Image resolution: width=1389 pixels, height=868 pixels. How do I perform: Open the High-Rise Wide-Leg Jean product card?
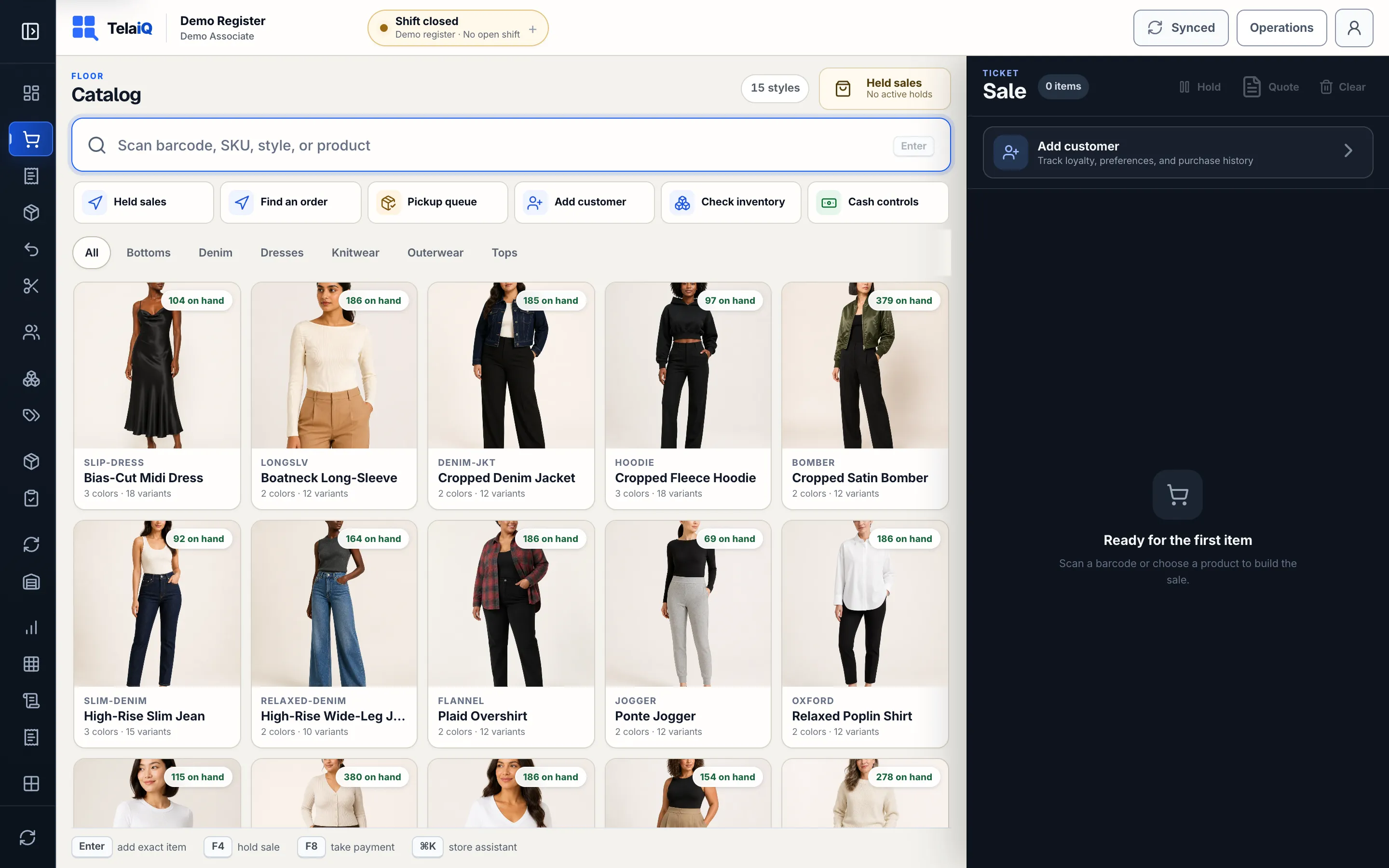[334, 634]
